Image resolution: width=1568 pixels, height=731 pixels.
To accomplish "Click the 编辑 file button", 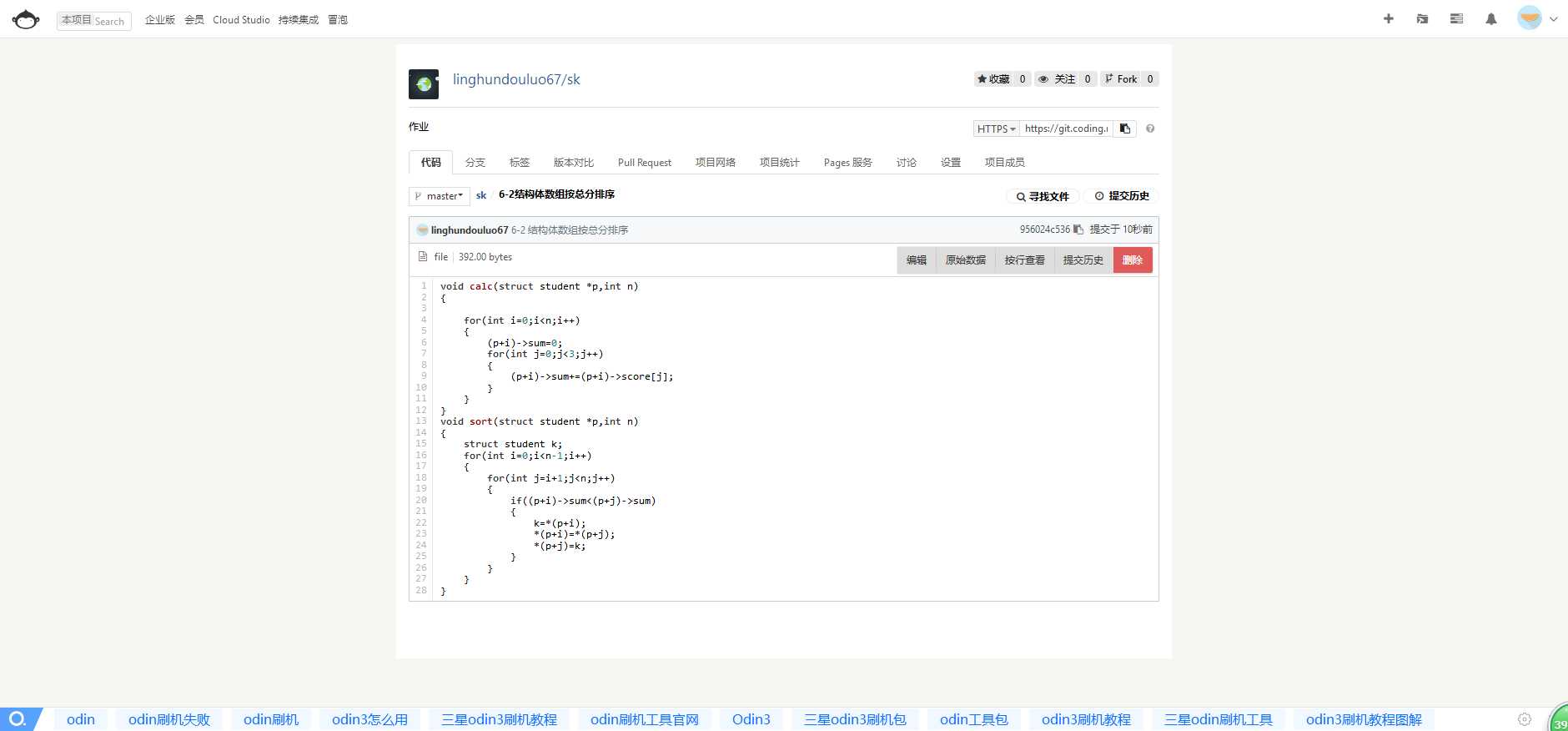I will tap(917, 260).
